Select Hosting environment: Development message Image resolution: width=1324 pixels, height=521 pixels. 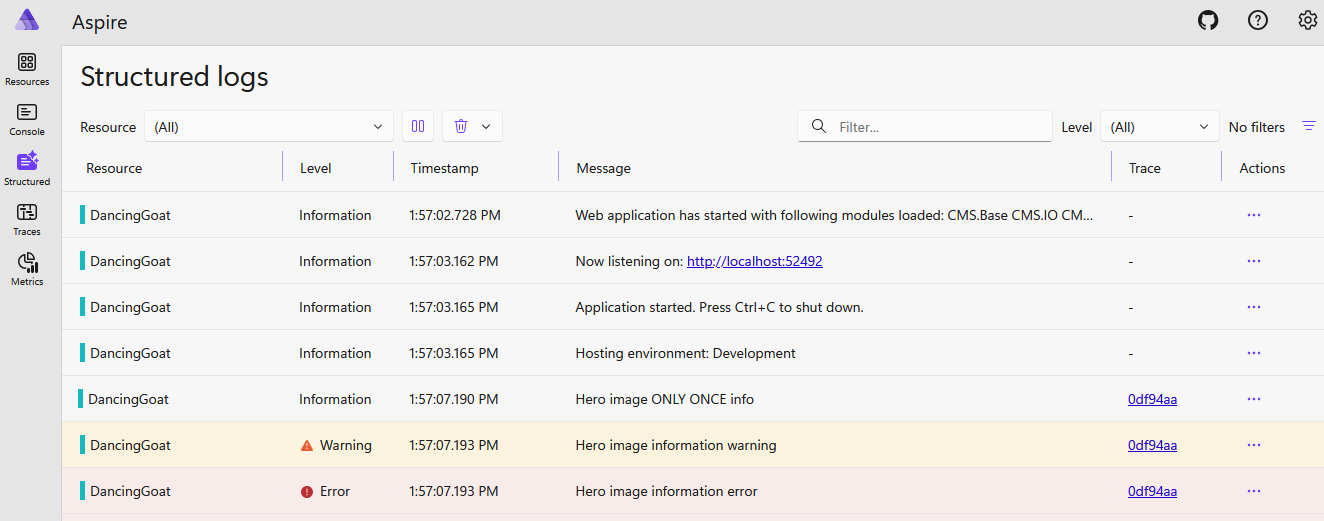point(685,353)
